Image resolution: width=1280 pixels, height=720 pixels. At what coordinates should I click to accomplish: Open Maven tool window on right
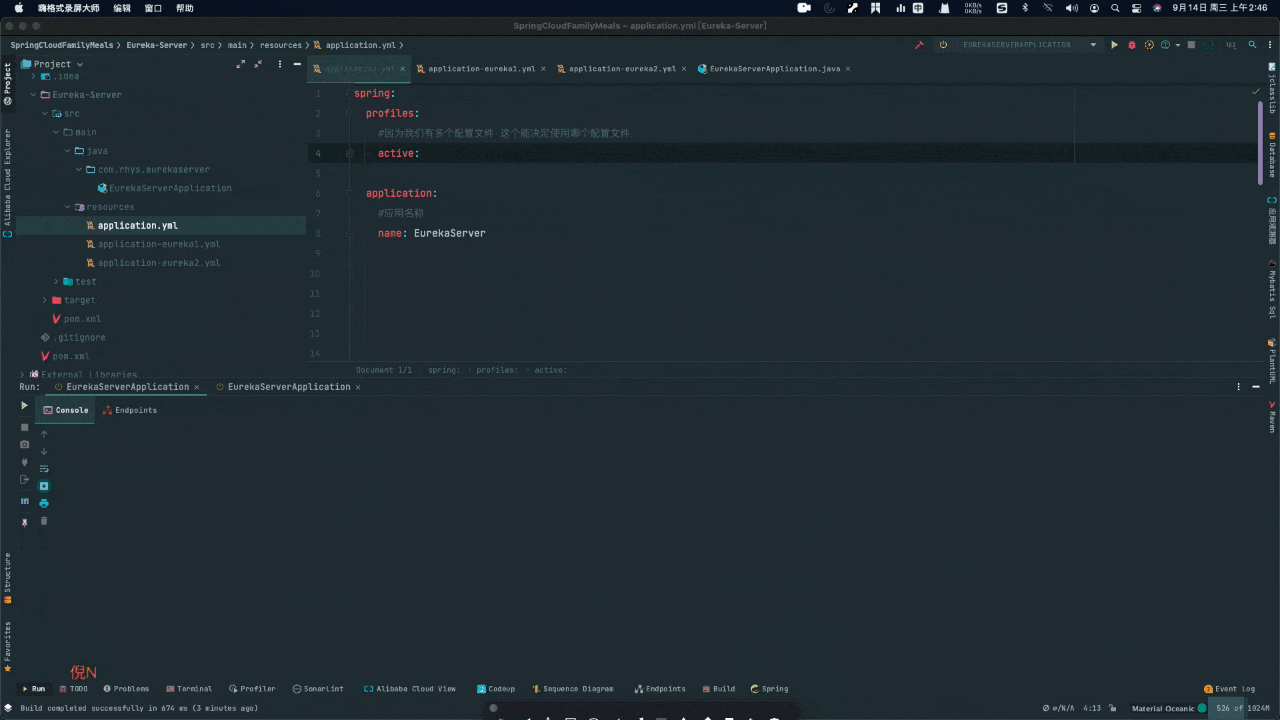pos(1272,416)
